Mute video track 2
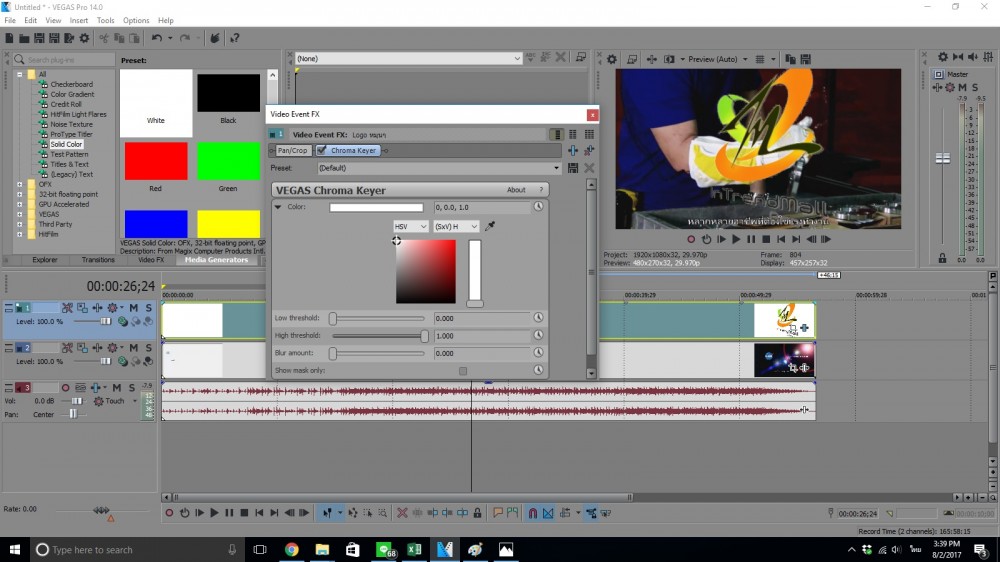 click(x=133, y=348)
